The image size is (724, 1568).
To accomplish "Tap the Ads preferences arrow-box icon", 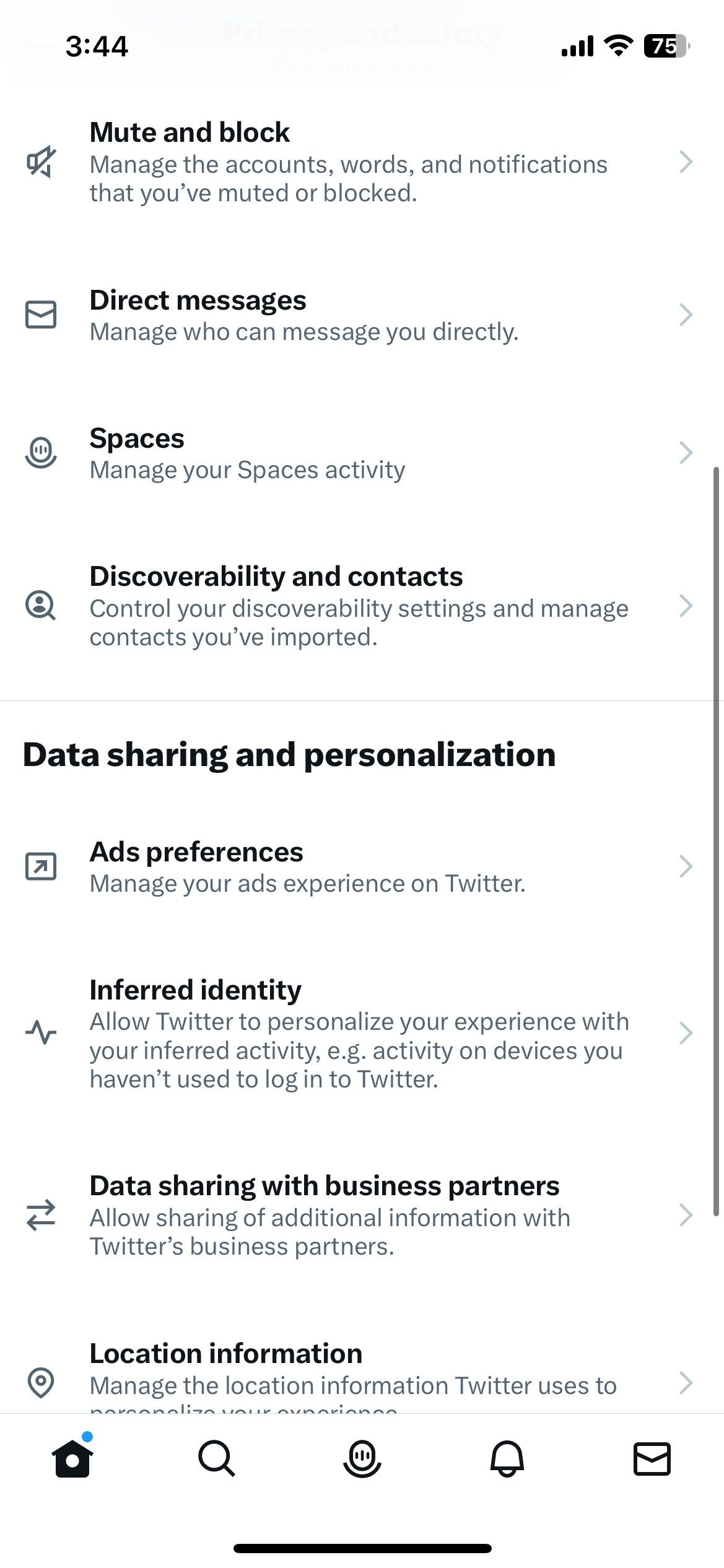I will 41,866.
